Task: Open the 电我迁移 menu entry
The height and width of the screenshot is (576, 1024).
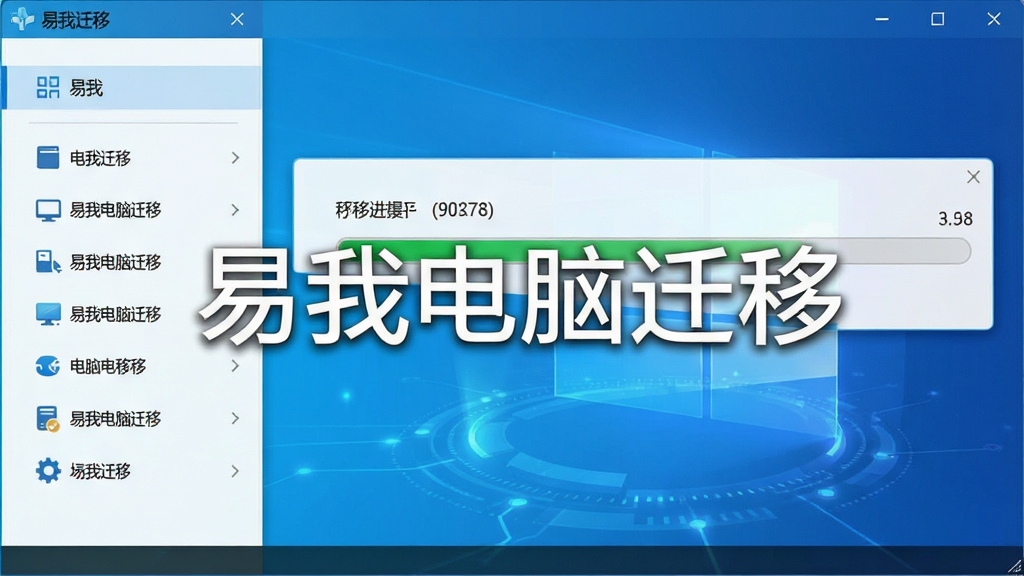Action: coord(101,158)
